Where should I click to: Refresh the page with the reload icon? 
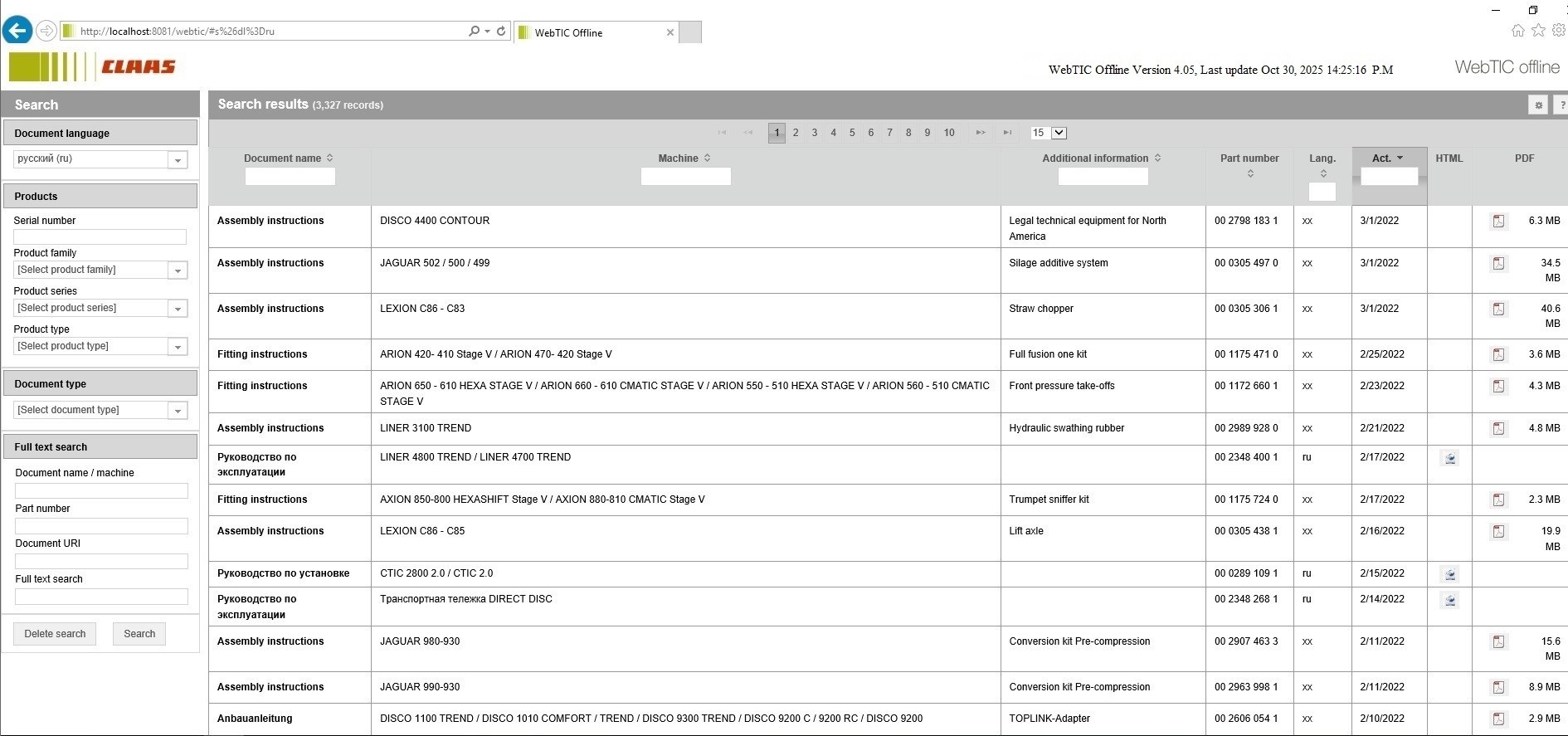click(501, 32)
